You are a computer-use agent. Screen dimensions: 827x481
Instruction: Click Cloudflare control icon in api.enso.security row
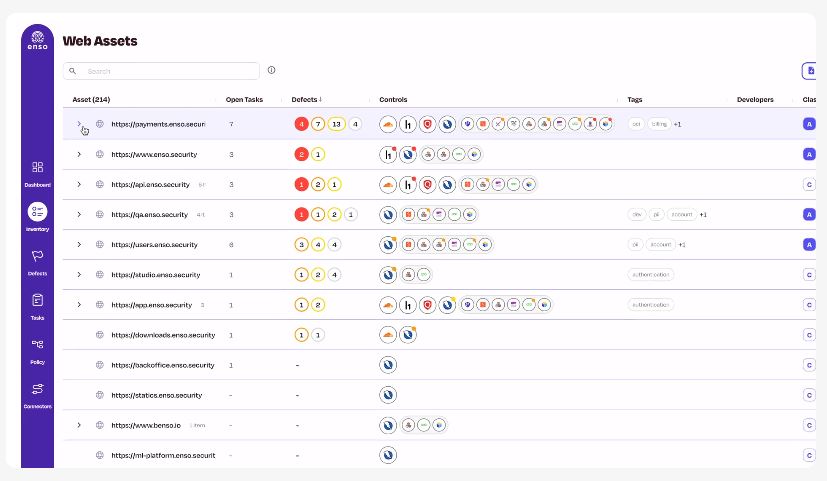[x=388, y=184]
